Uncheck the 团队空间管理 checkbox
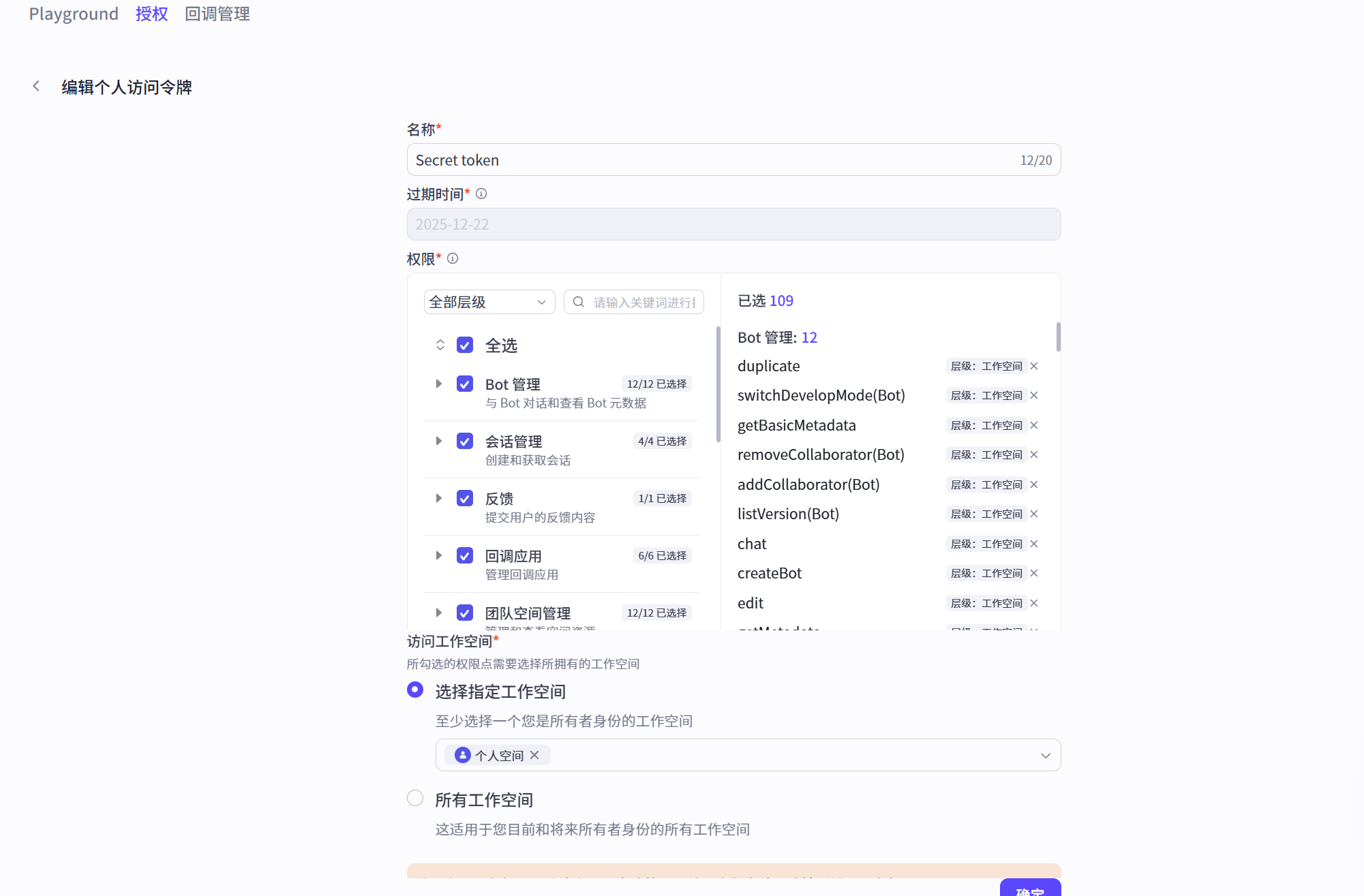This screenshot has width=1364, height=896. [465, 613]
